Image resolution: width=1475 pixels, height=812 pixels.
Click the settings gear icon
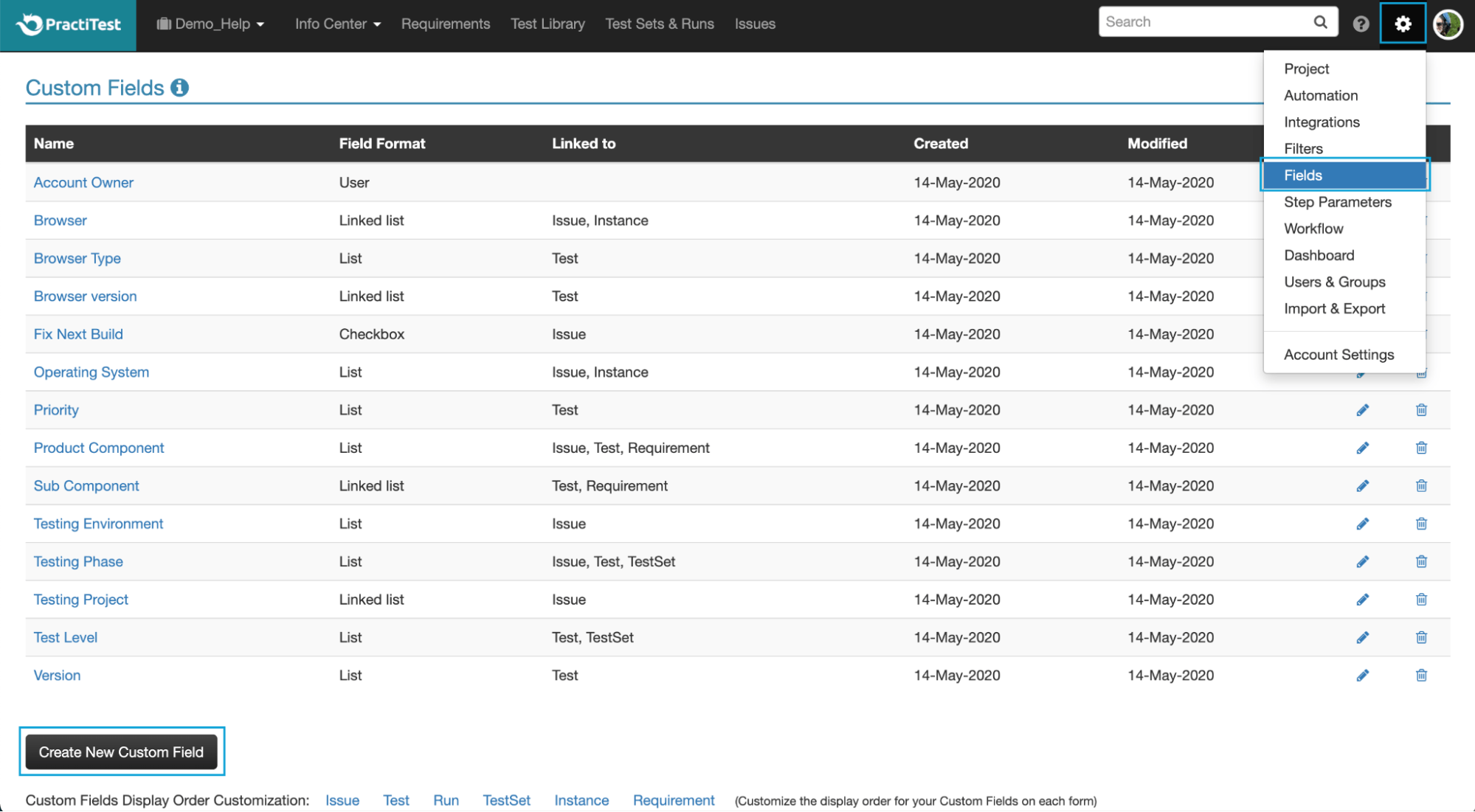pyautogui.click(x=1402, y=23)
